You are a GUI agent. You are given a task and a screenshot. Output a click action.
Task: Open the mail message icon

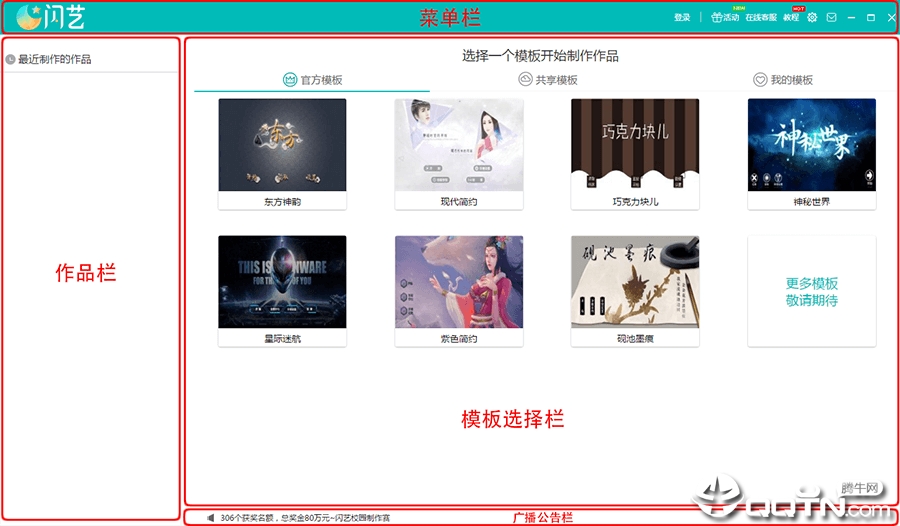coord(831,18)
